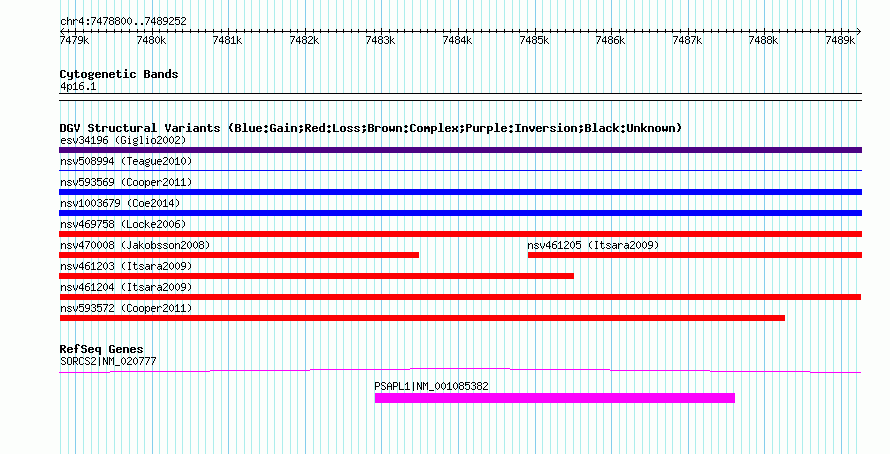Select the purple esv34196 inversion bar
Screen dimensions: 890x454
pyautogui.click(x=460, y=150)
